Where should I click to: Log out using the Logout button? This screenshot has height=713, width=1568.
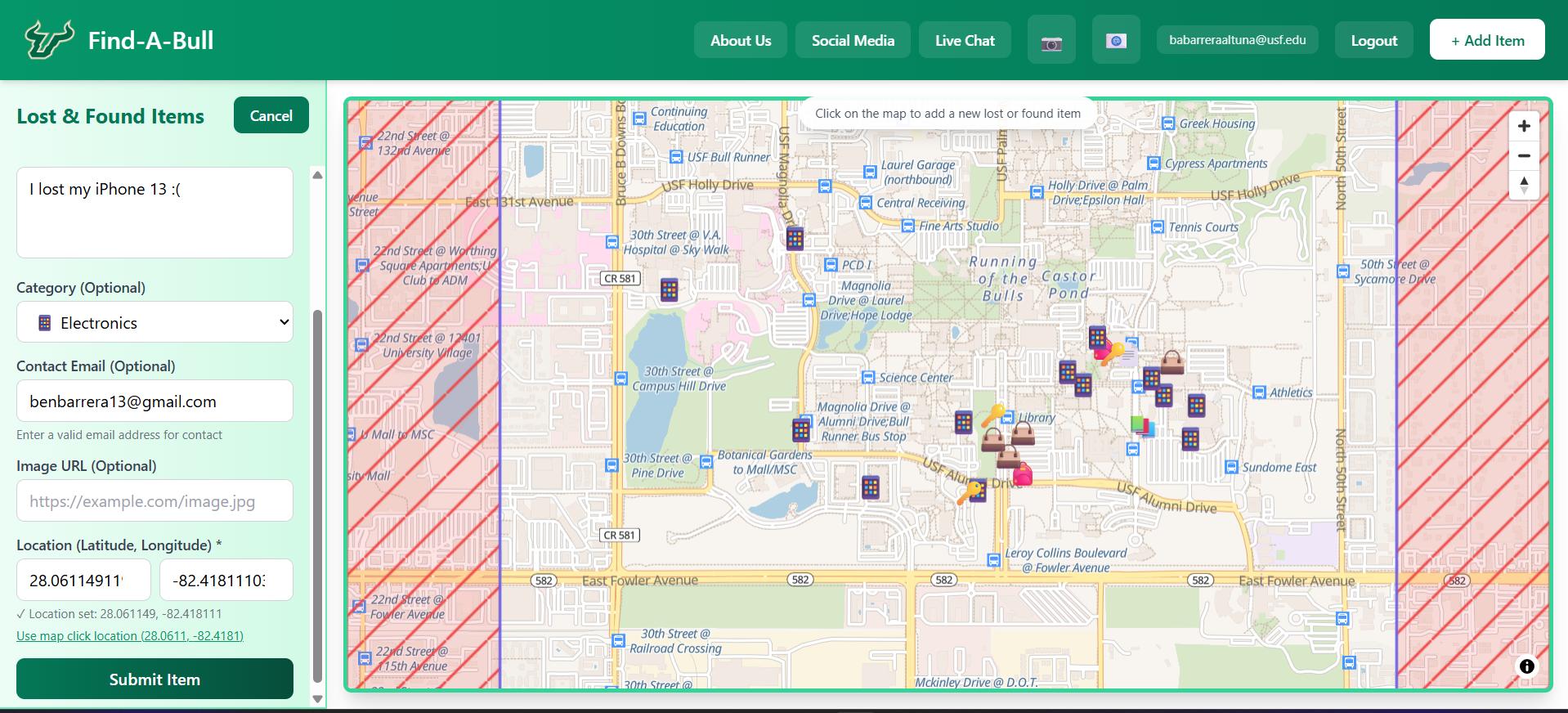point(1373,40)
